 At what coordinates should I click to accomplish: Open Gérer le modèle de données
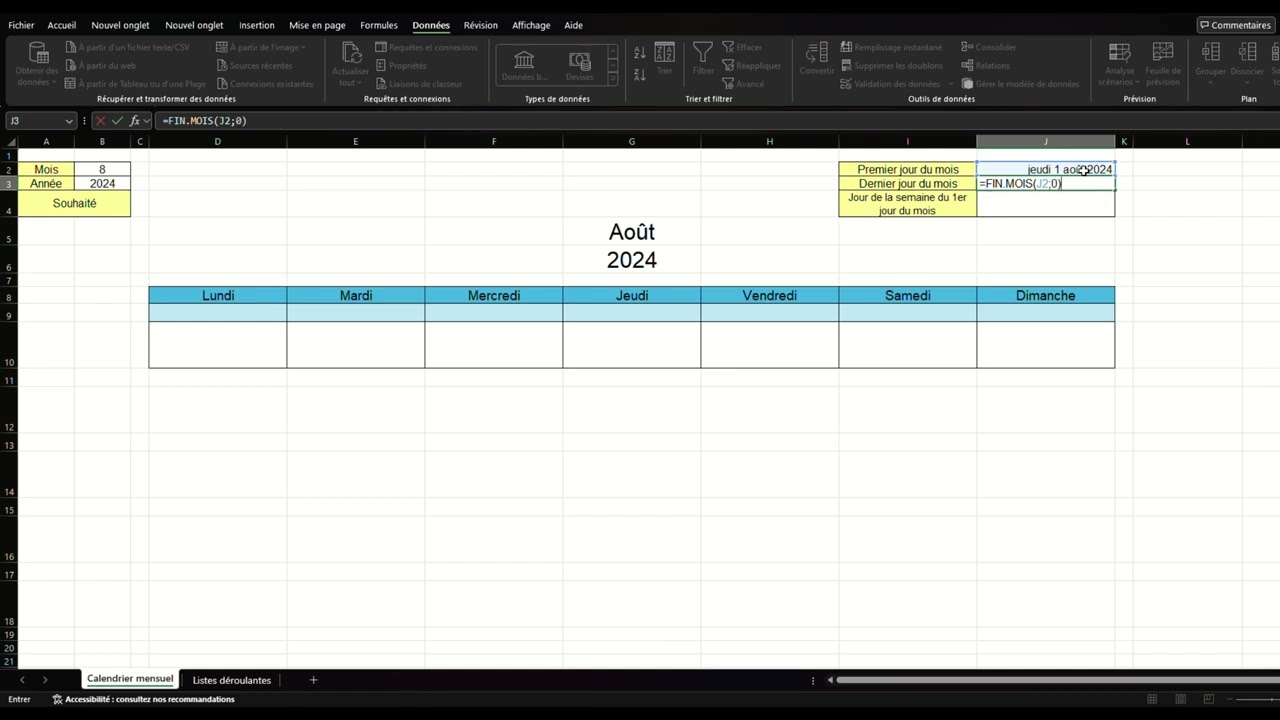click(x=1020, y=84)
